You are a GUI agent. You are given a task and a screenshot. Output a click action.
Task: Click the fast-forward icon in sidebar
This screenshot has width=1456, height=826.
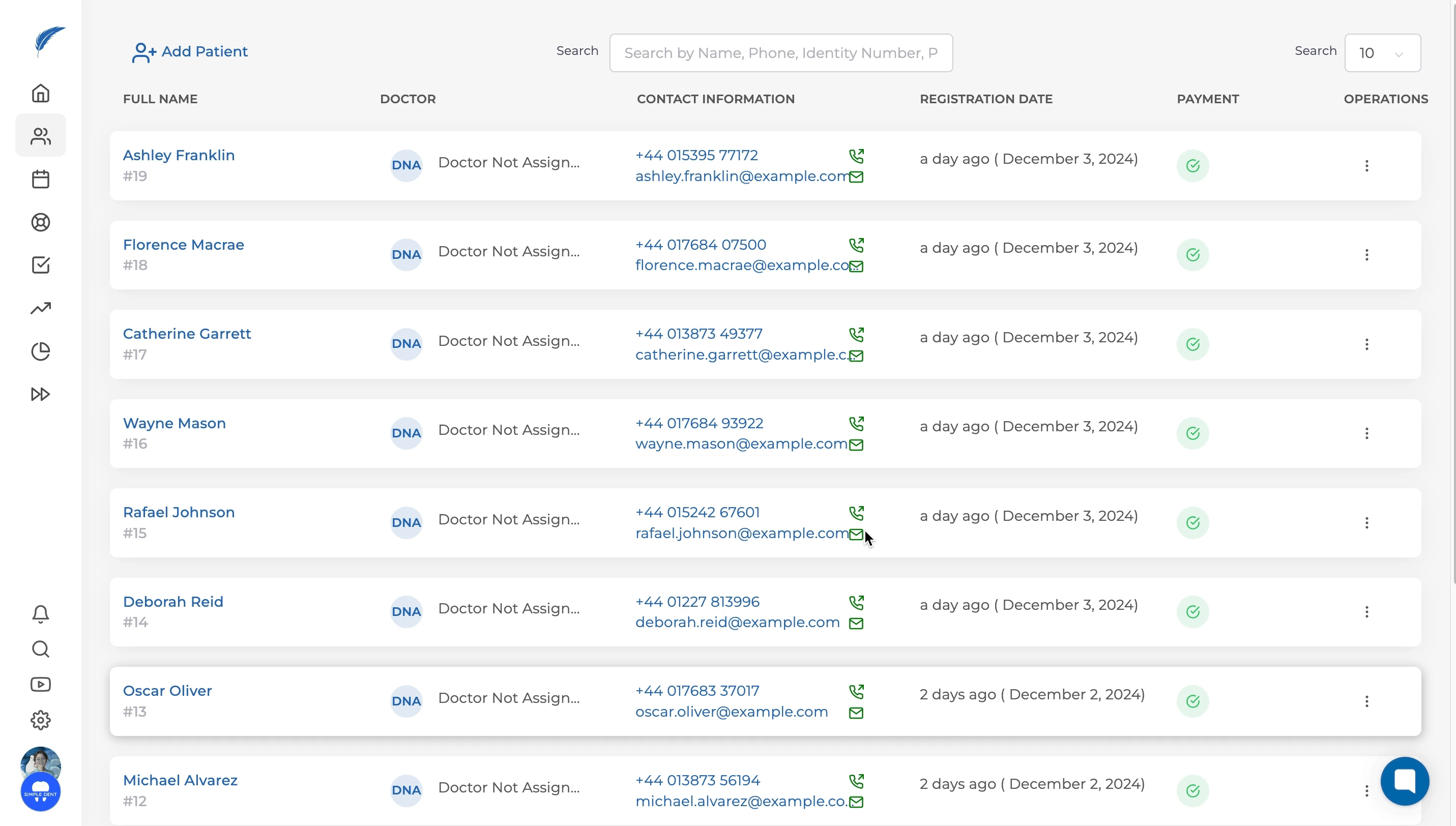tap(40, 394)
